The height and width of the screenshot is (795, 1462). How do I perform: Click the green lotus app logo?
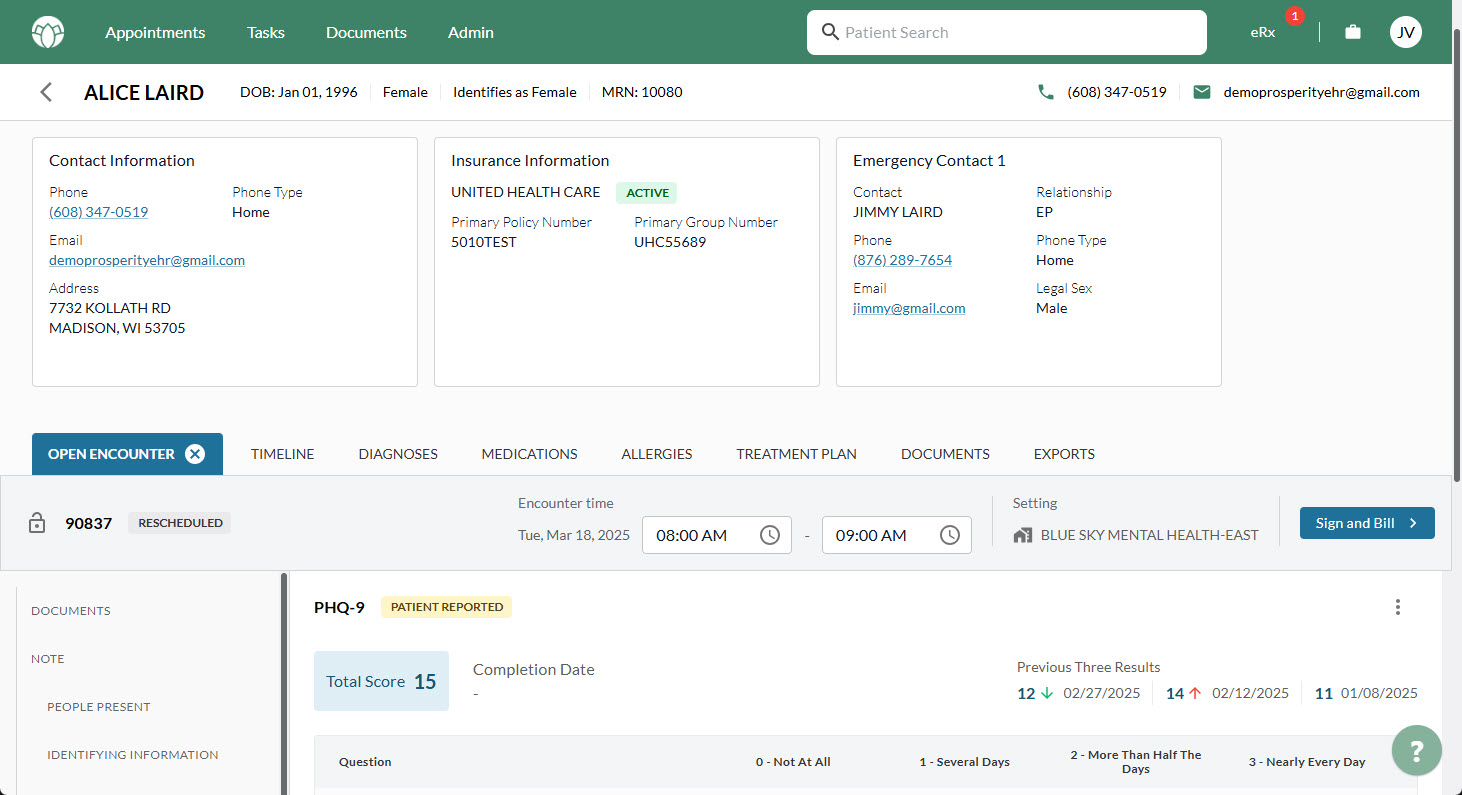coord(46,31)
